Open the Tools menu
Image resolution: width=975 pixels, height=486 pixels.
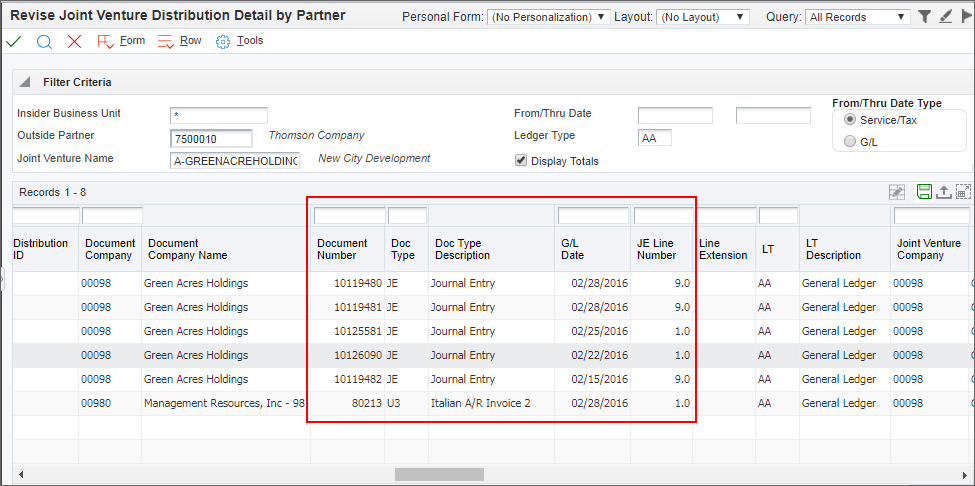click(x=239, y=41)
